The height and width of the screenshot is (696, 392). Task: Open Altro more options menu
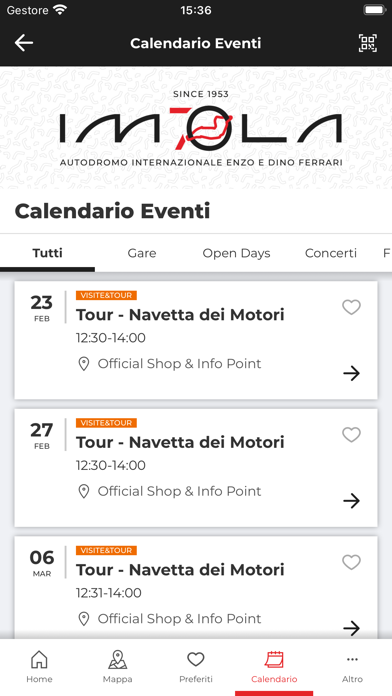click(352, 667)
